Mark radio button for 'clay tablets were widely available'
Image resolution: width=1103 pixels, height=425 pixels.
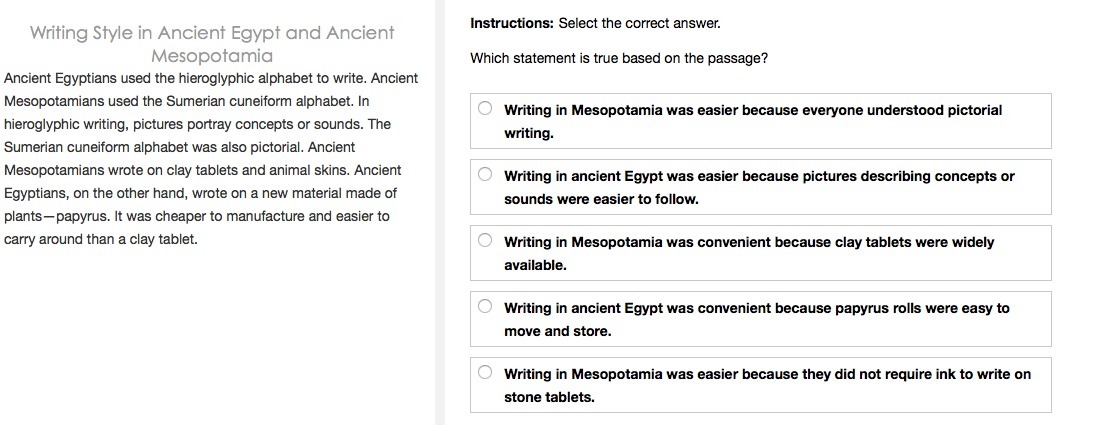[485, 241]
